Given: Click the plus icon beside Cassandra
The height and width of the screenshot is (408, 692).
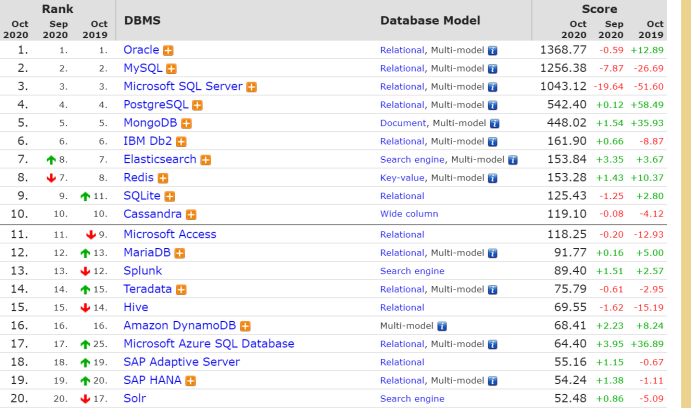Looking at the screenshot, I should coord(191,215).
